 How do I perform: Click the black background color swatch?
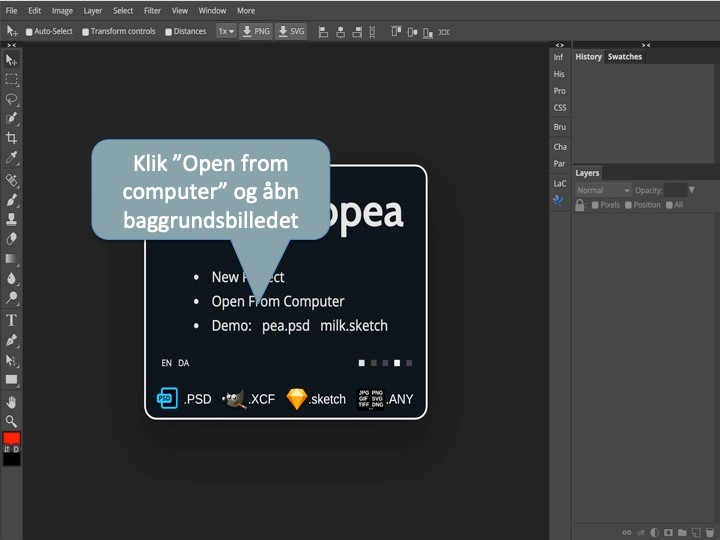[11, 459]
